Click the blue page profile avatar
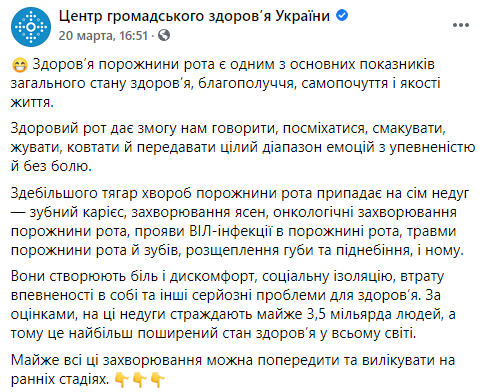 tap(31, 27)
